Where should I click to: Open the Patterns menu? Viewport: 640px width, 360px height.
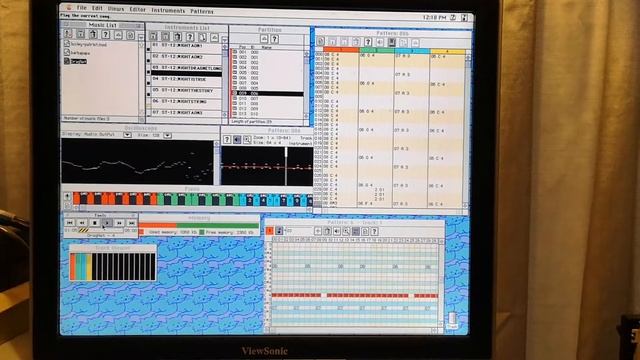point(202,11)
